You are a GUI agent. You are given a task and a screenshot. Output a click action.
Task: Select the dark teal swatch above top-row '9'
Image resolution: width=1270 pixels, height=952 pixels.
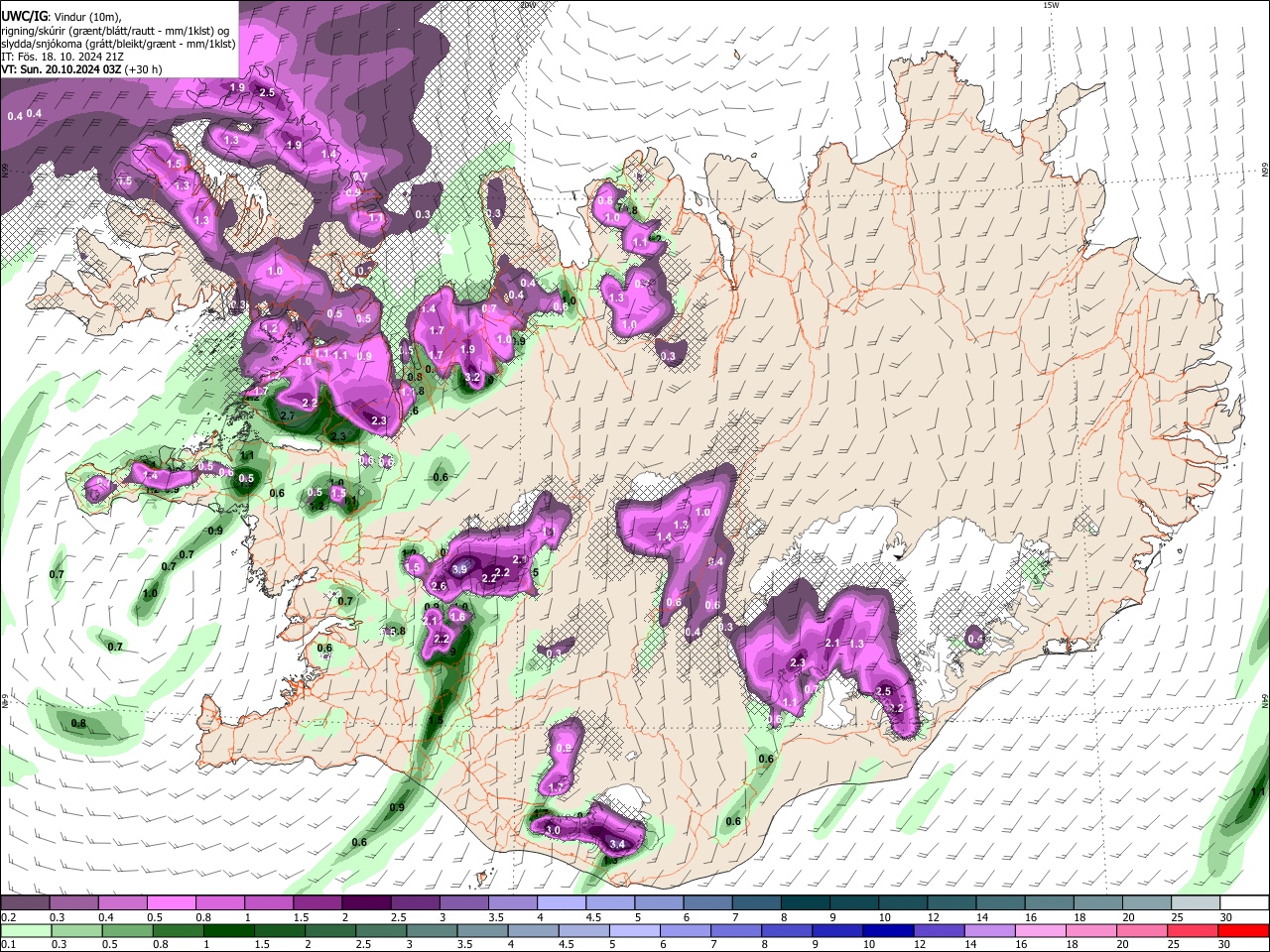pos(853,903)
